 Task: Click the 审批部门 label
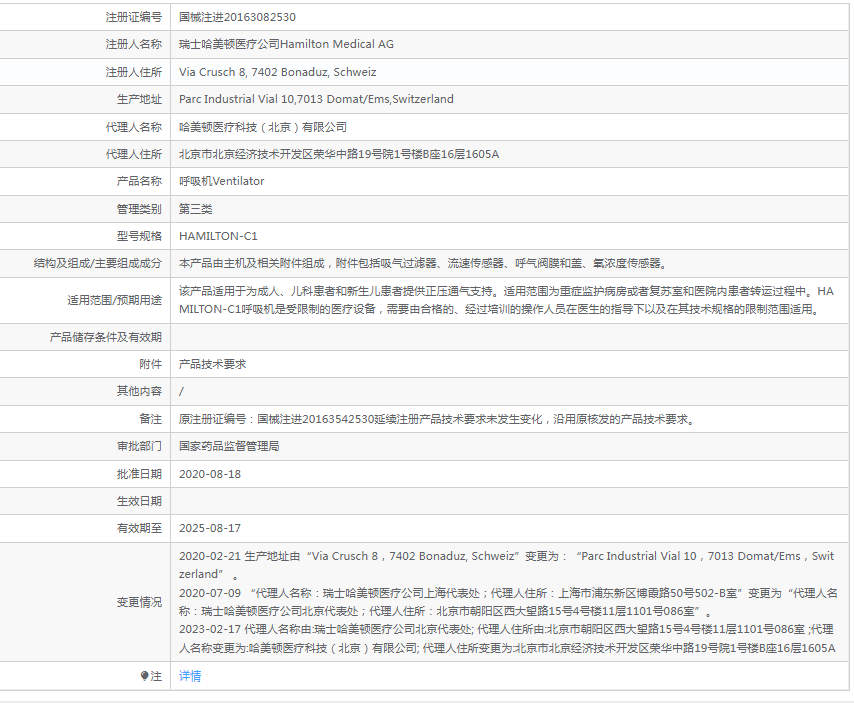click(x=139, y=447)
